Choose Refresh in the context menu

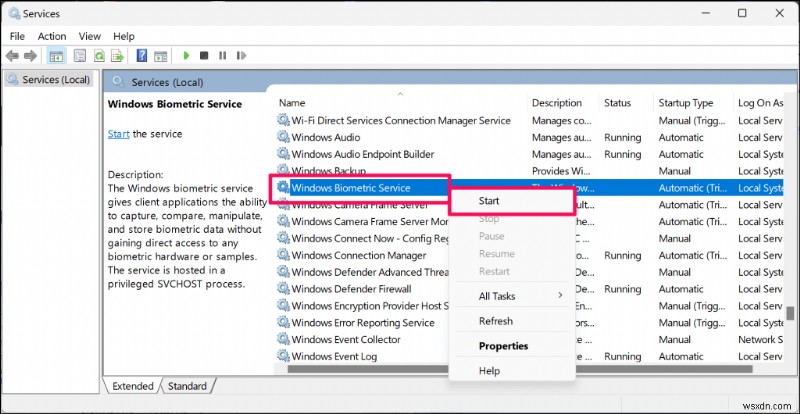click(x=512, y=321)
